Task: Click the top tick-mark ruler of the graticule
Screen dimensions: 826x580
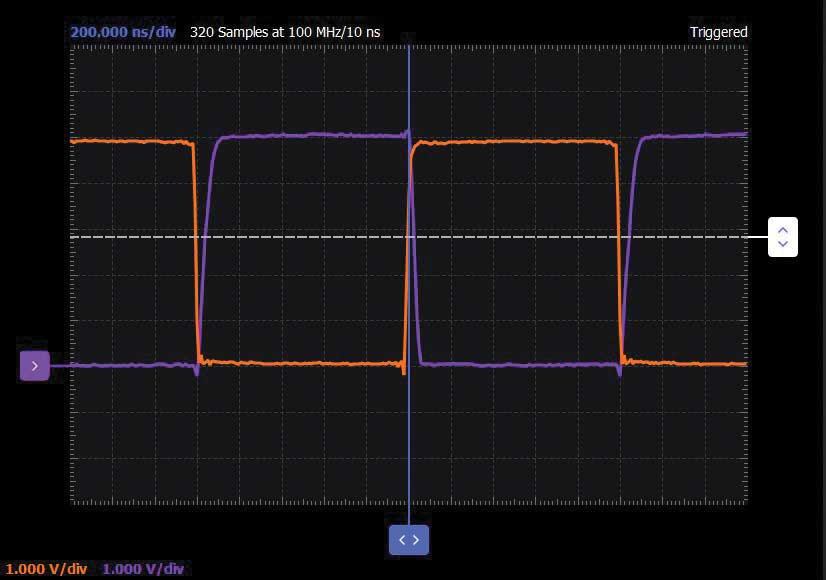Action: point(409,48)
